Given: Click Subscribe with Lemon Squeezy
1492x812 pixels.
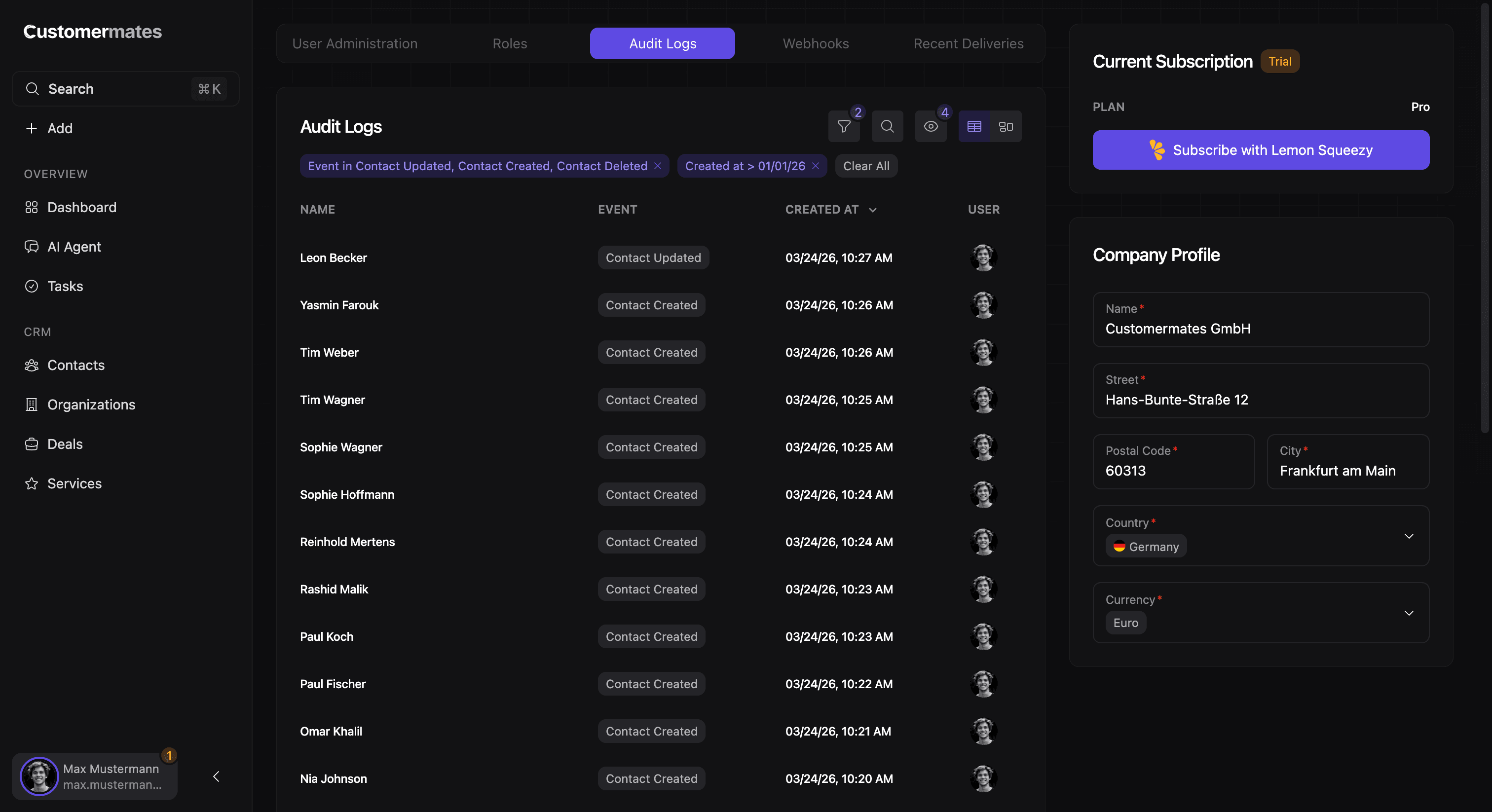Looking at the screenshot, I should click(x=1261, y=150).
